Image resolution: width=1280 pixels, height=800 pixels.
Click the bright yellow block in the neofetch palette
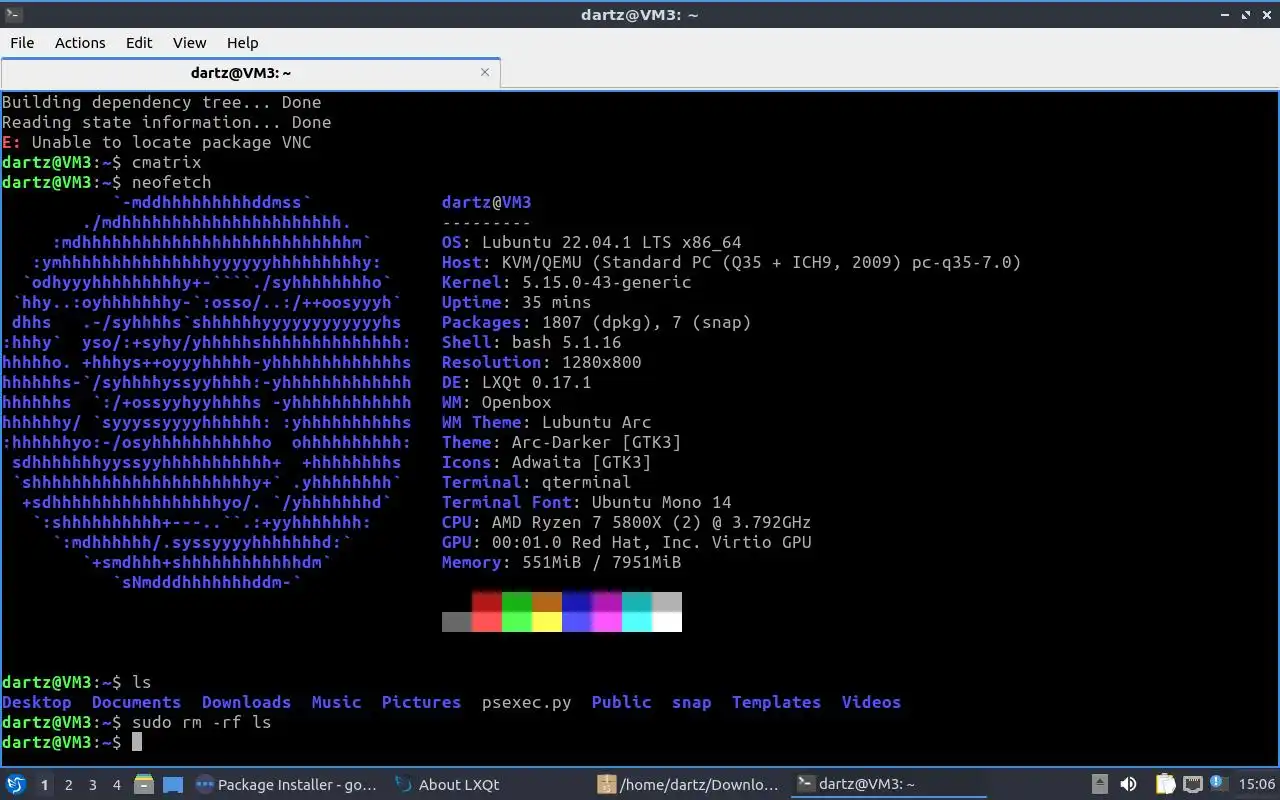coord(547,621)
